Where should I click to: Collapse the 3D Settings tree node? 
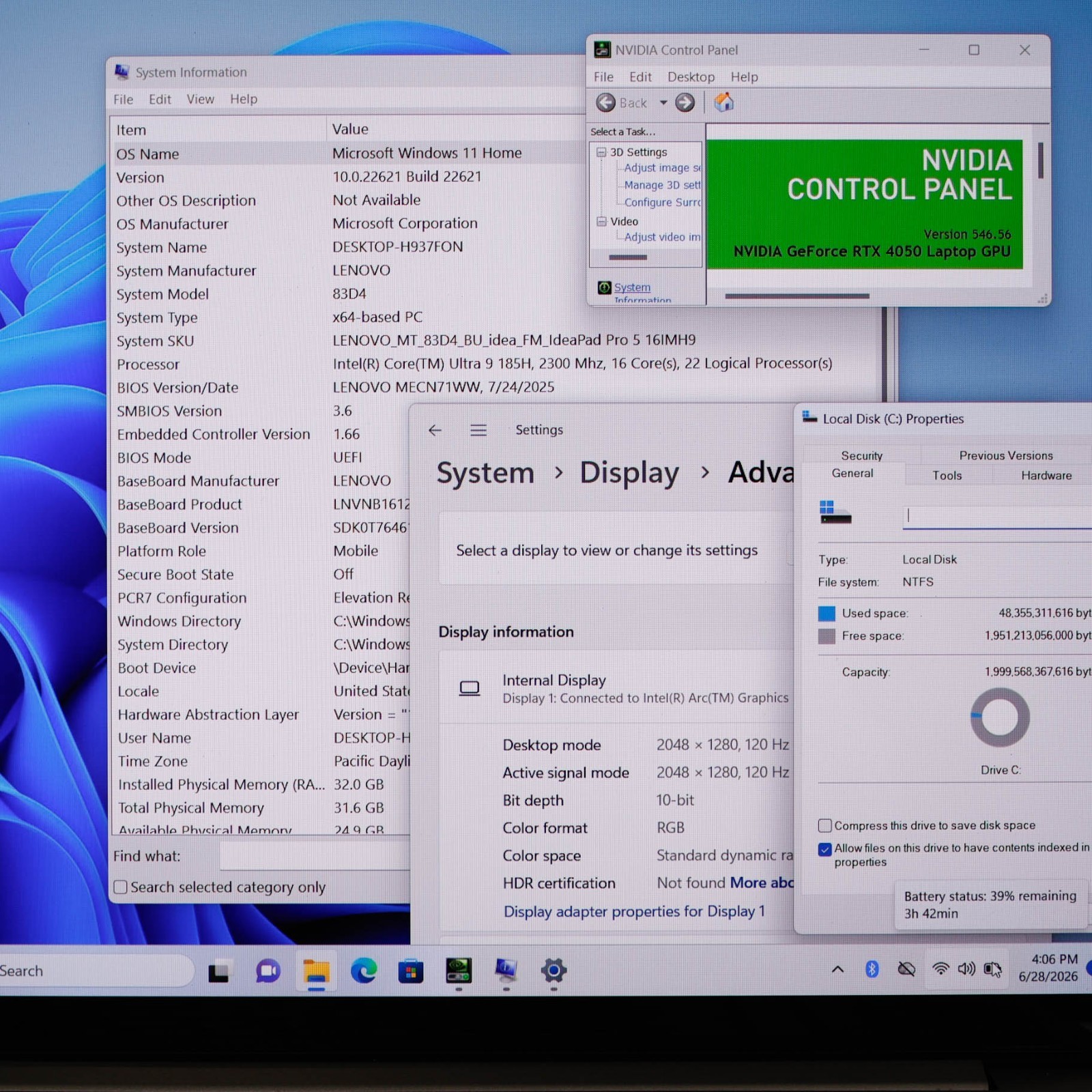(x=601, y=152)
